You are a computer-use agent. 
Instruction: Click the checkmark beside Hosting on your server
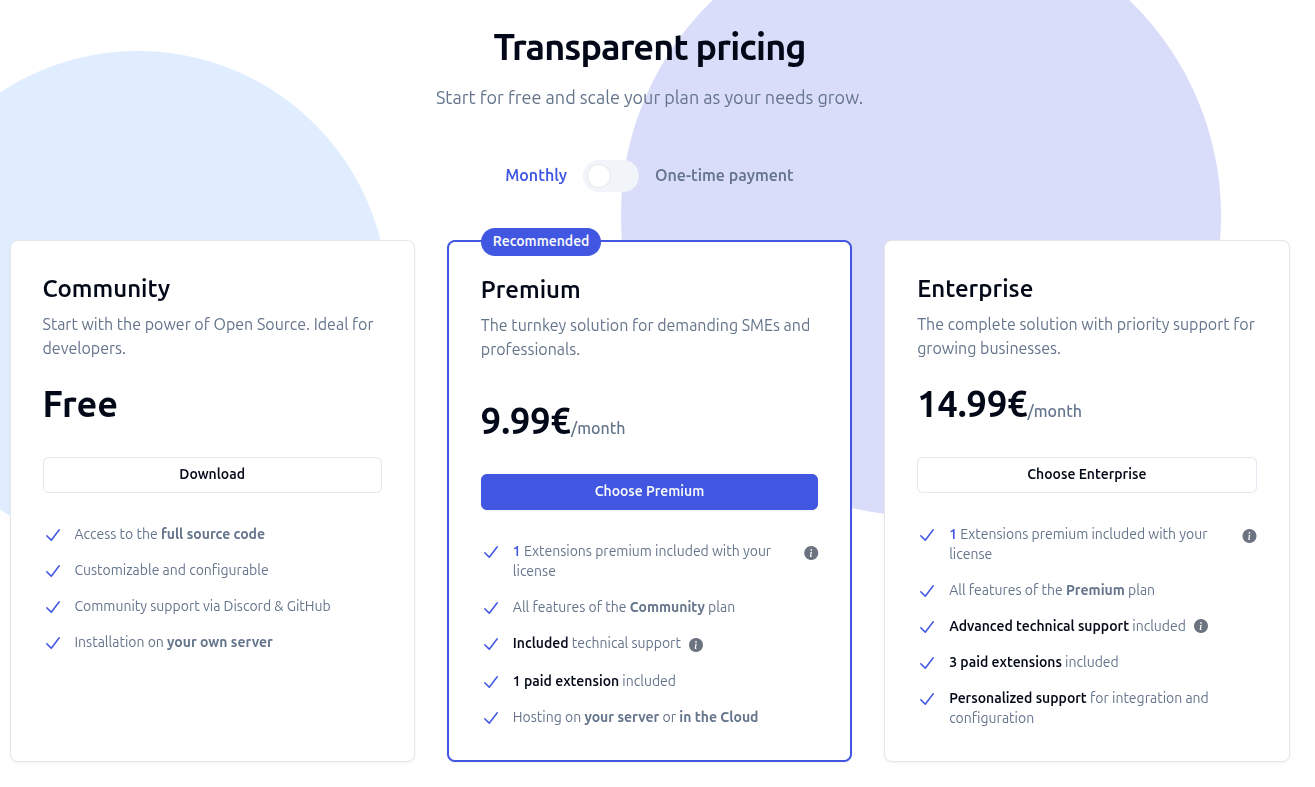click(x=491, y=717)
